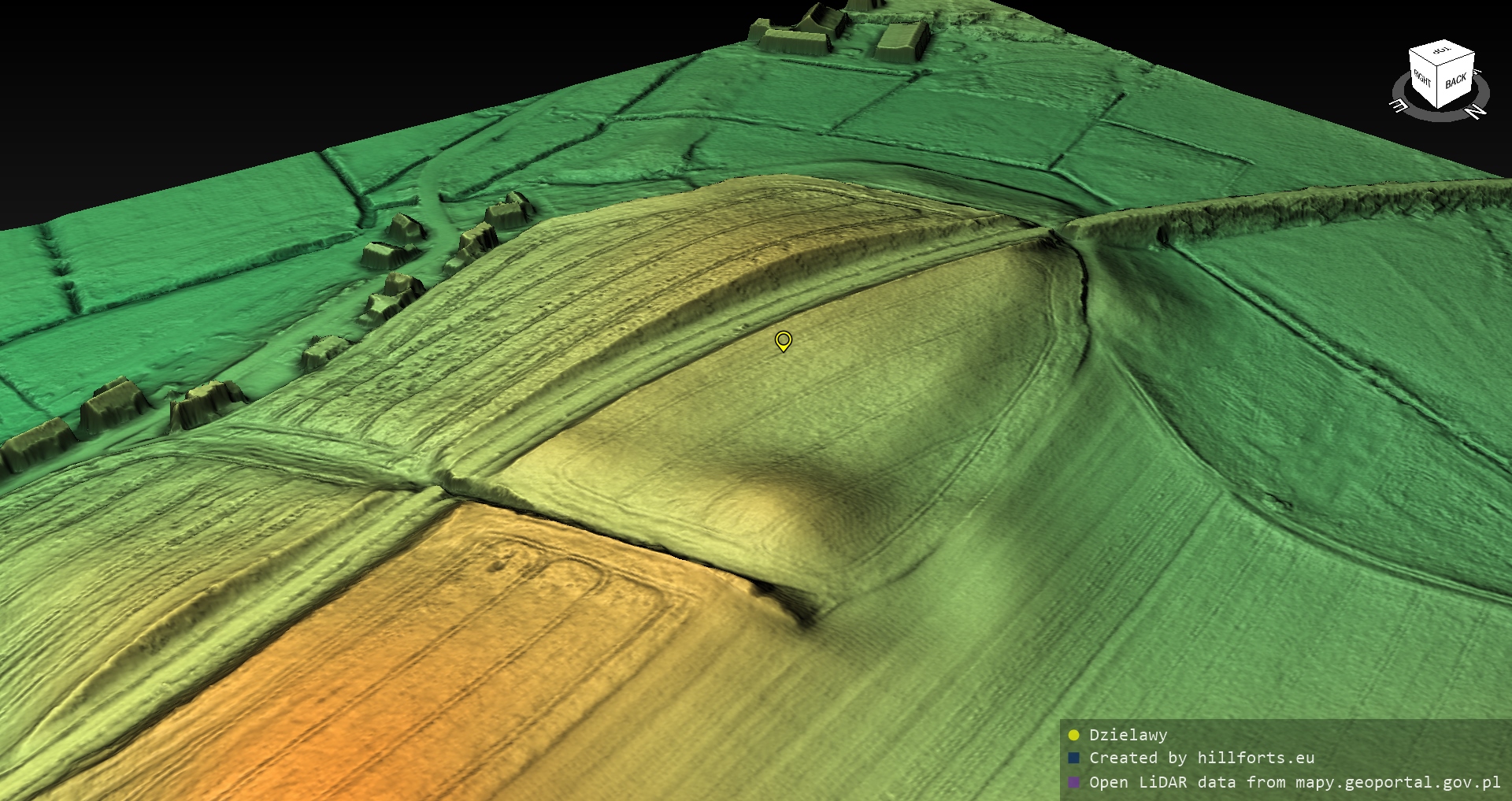Click the yellow circle beside Dzielawy
This screenshot has height=801, width=1512.
[x=1073, y=736]
